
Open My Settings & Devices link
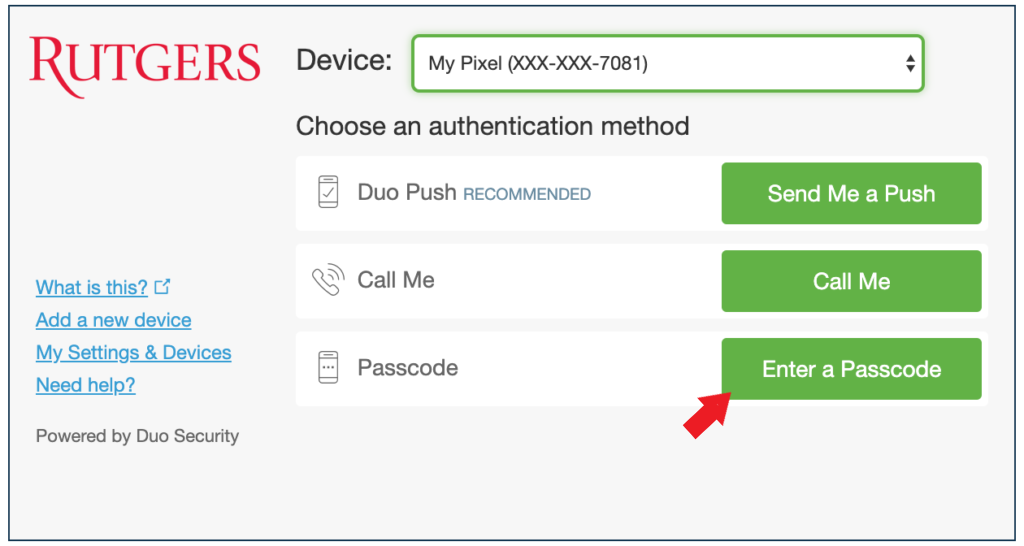133,353
